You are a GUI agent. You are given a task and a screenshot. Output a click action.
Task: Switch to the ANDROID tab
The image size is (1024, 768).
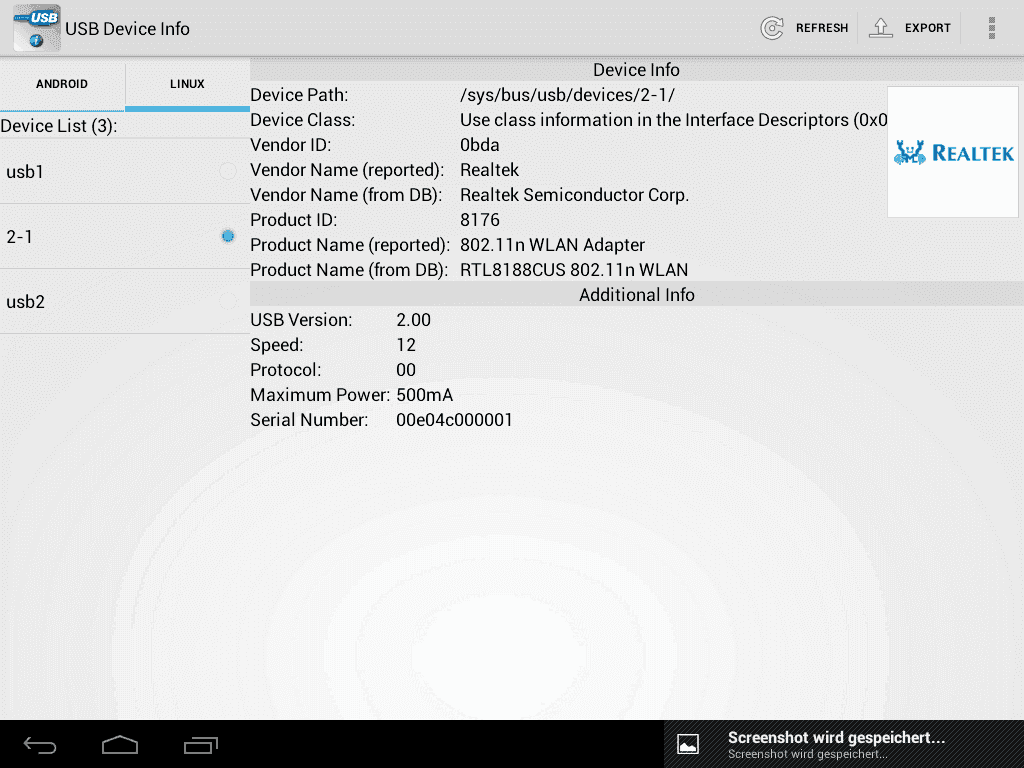(x=62, y=85)
